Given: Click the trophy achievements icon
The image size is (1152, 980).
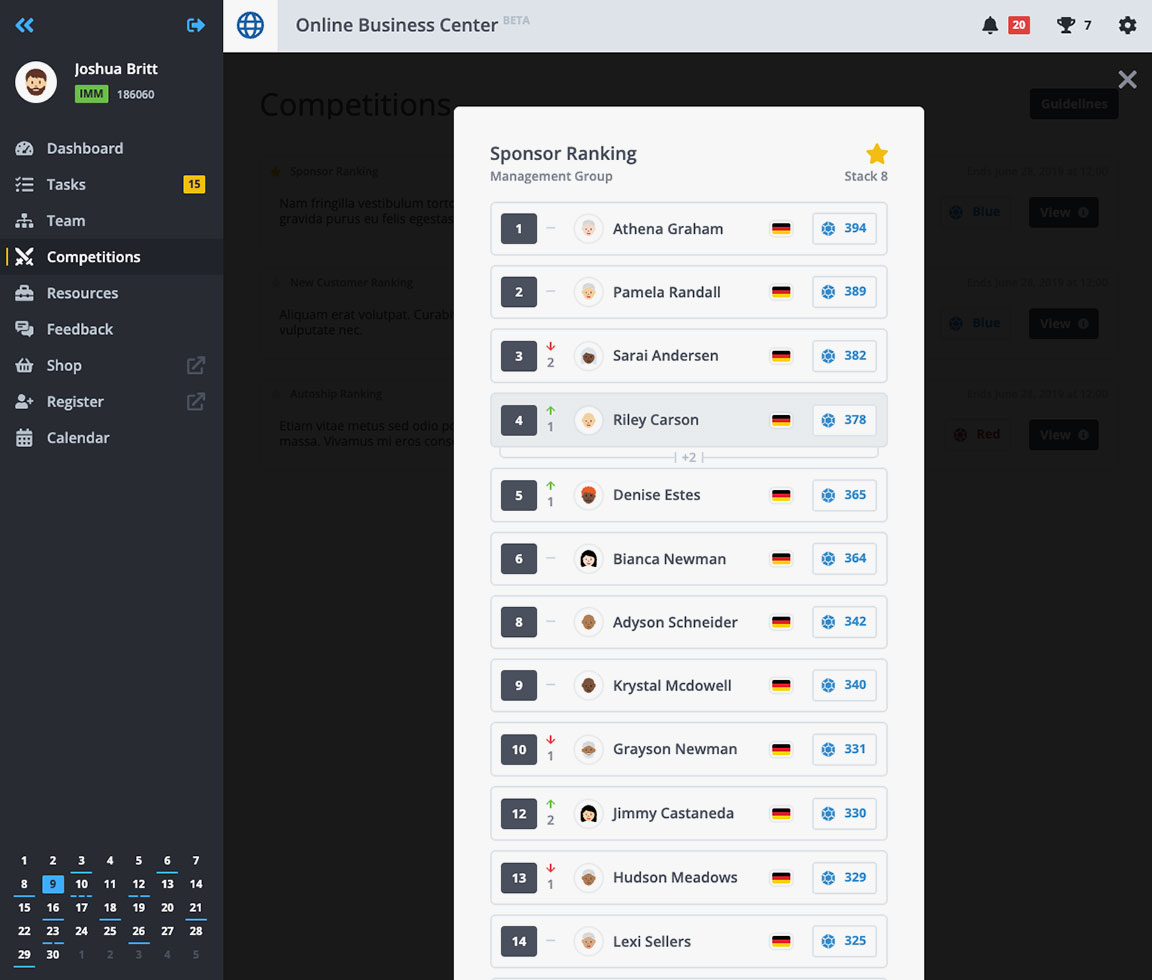Looking at the screenshot, I should click(1066, 26).
